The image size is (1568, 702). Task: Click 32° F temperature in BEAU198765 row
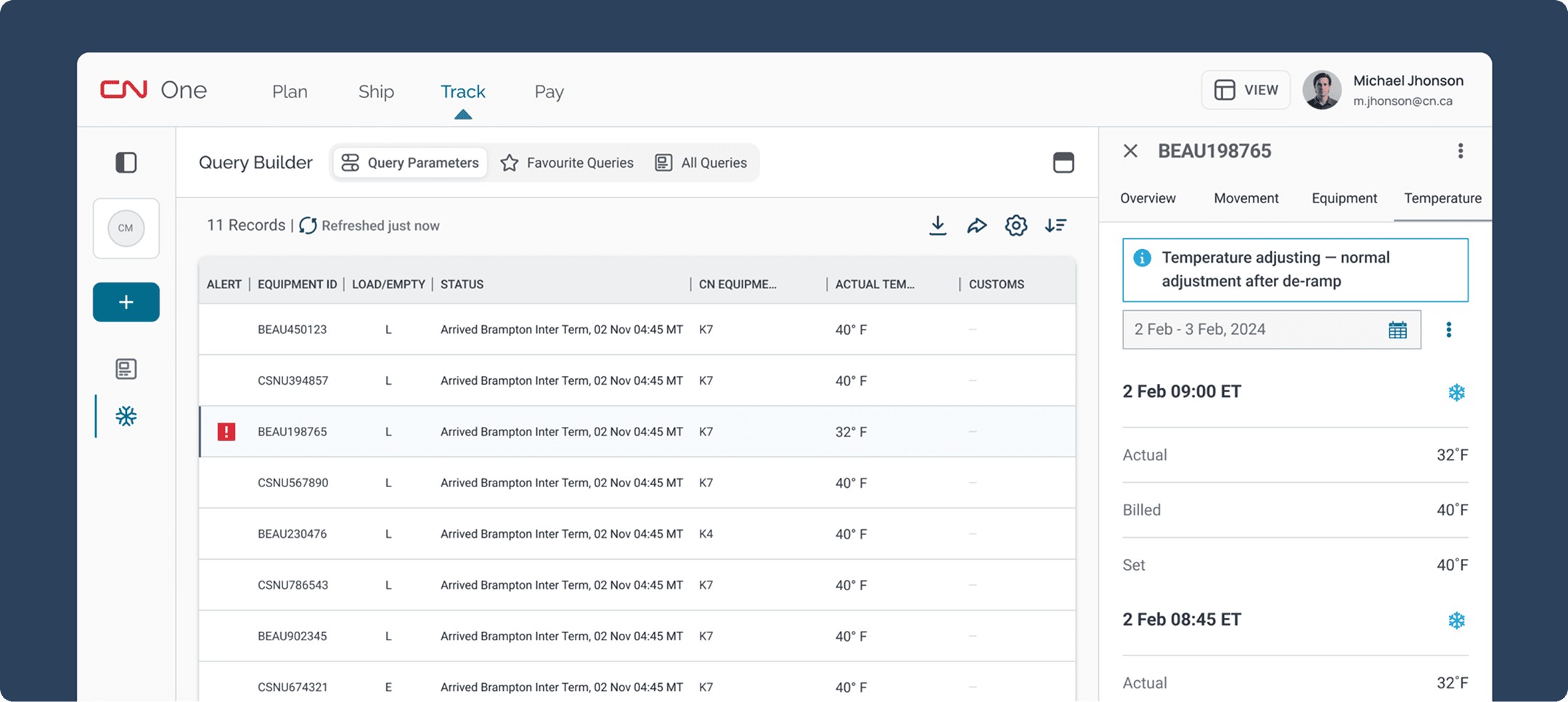pyautogui.click(x=851, y=432)
